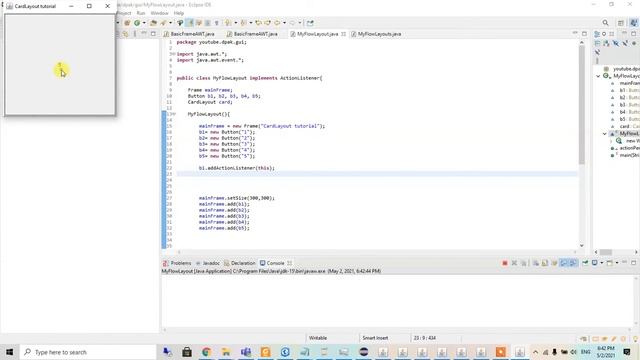Minimize the editor area
This screenshot has width=640, height=360.
coord(575,33)
